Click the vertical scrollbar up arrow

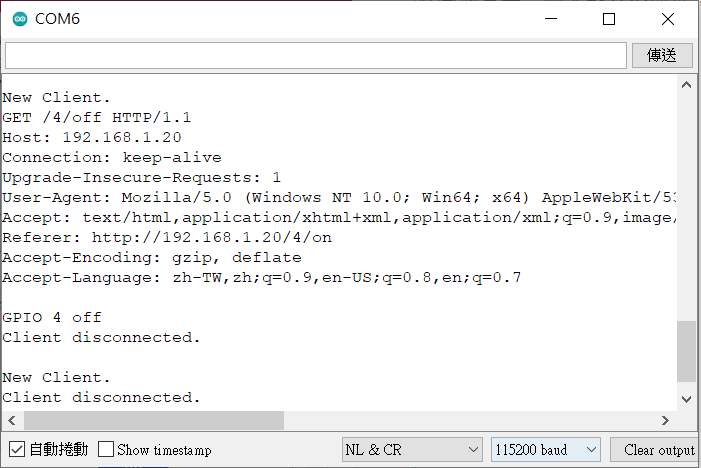click(x=686, y=87)
